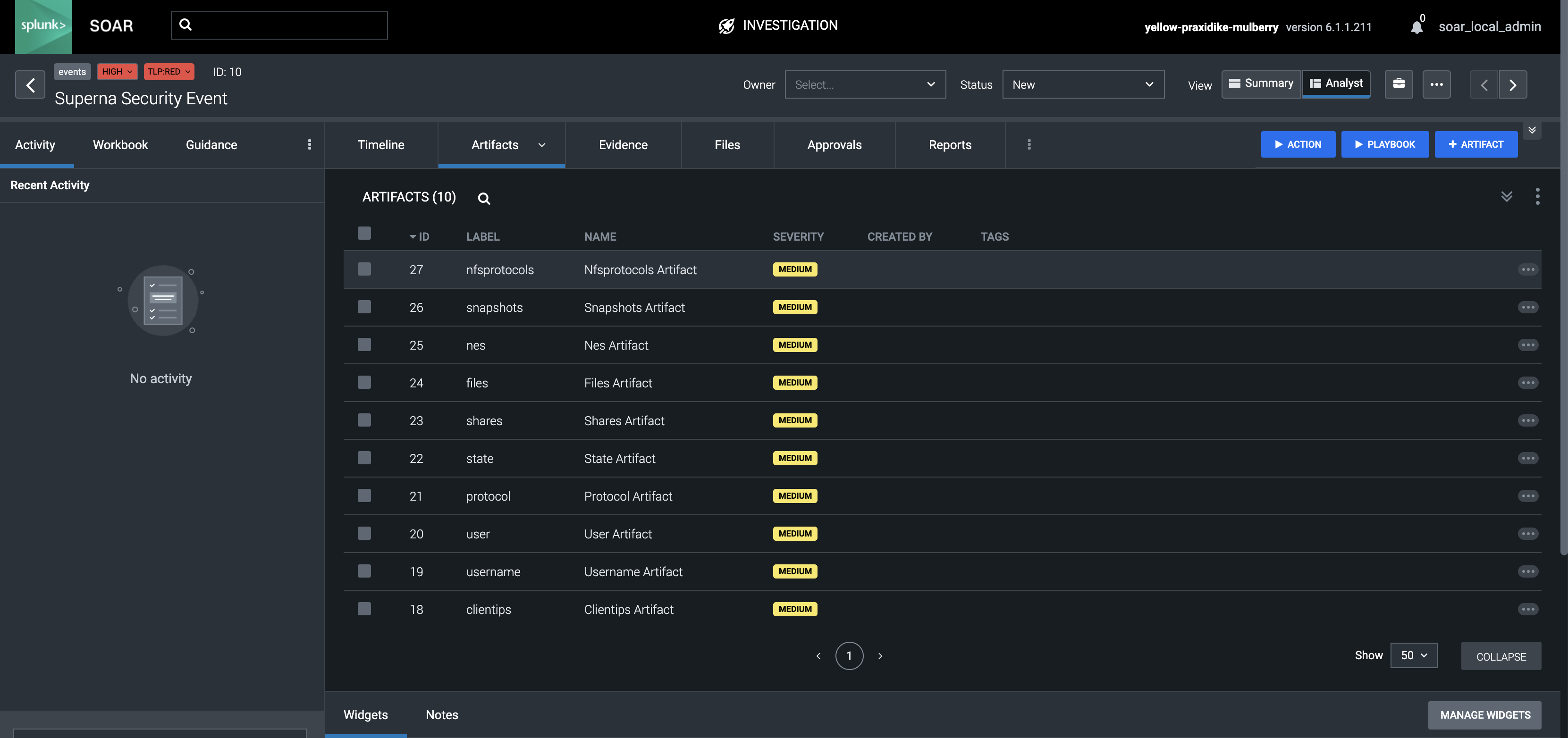1568x738 pixels.
Task: Click the PLAYBOOK button
Action: click(1385, 144)
